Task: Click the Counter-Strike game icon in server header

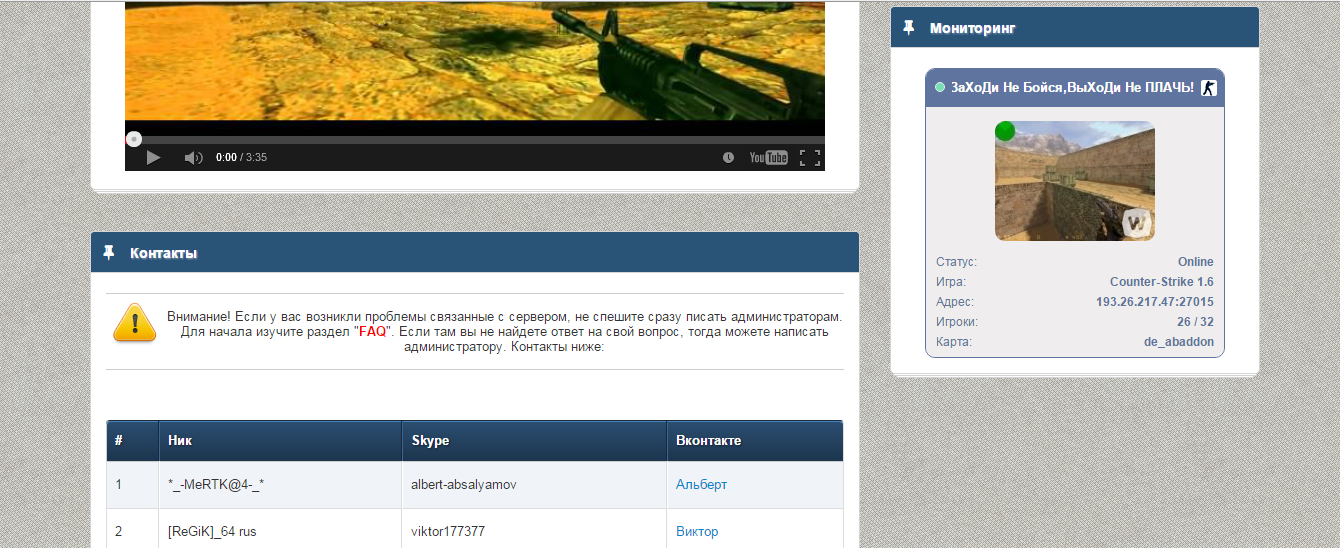Action: tap(1209, 88)
